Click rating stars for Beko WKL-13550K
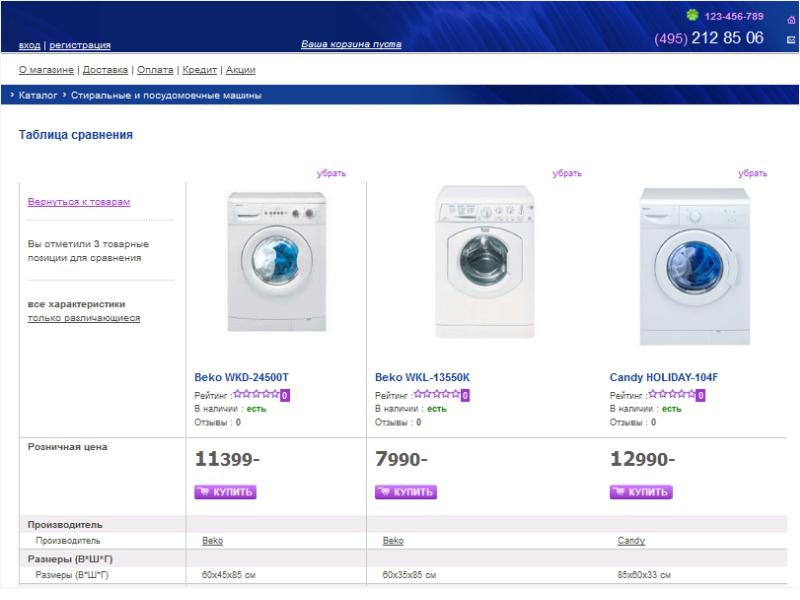Viewport: 800px width, 600px height. tap(436, 394)
